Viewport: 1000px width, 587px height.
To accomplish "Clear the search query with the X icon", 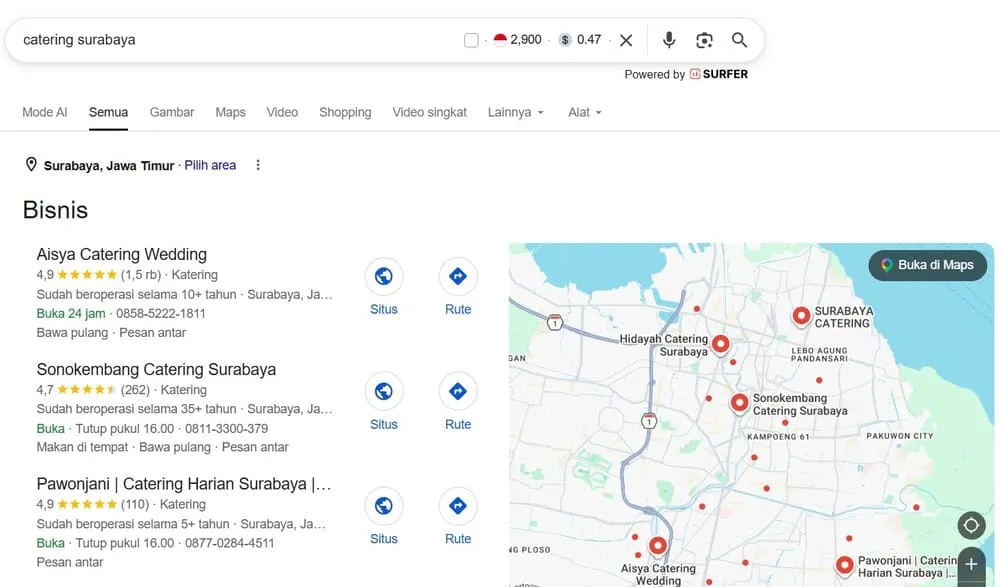I will 626,40.
